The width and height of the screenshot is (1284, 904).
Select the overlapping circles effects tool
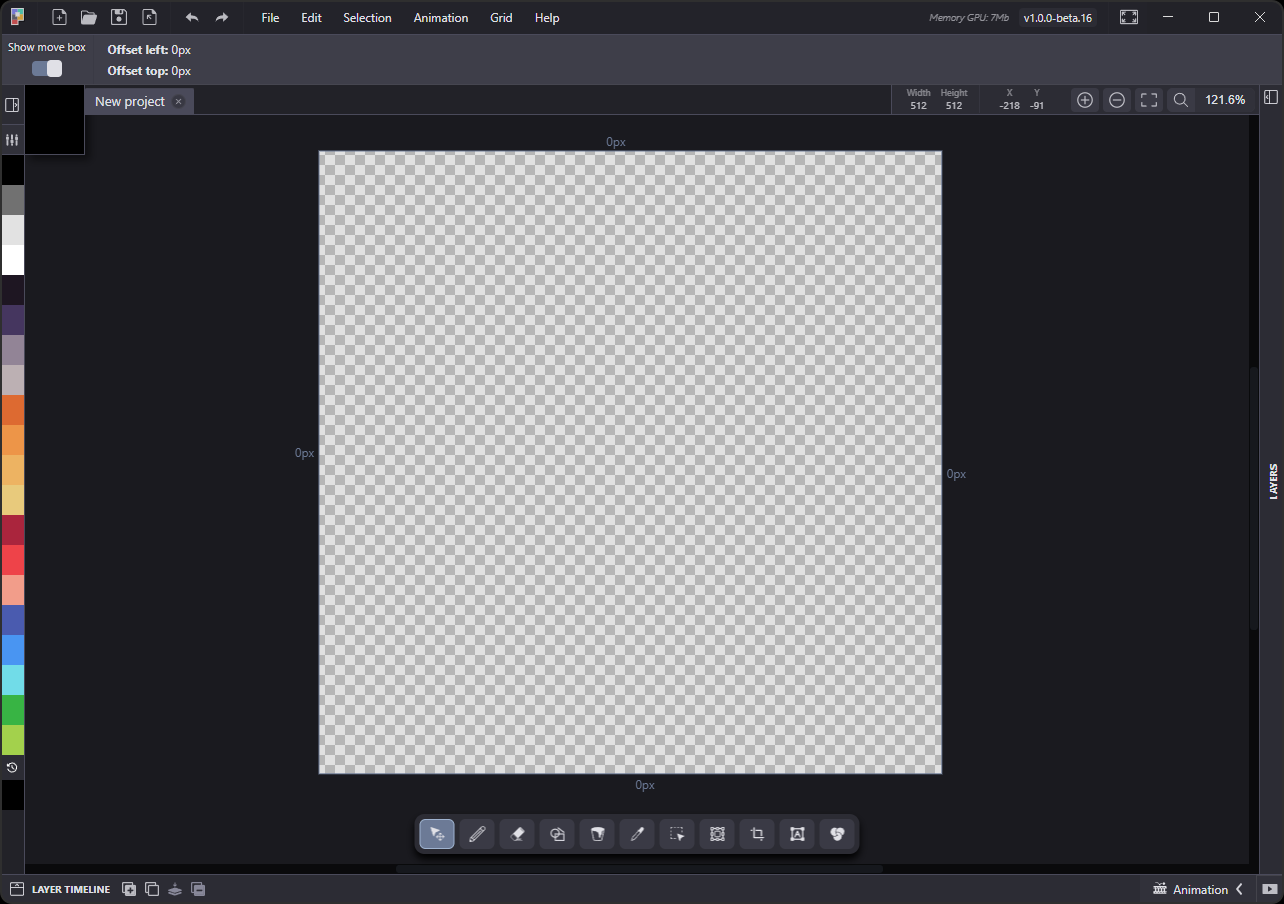837,834
